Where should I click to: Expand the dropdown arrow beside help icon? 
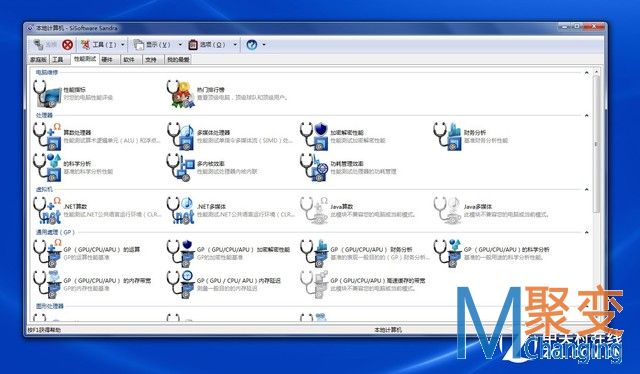264,45
